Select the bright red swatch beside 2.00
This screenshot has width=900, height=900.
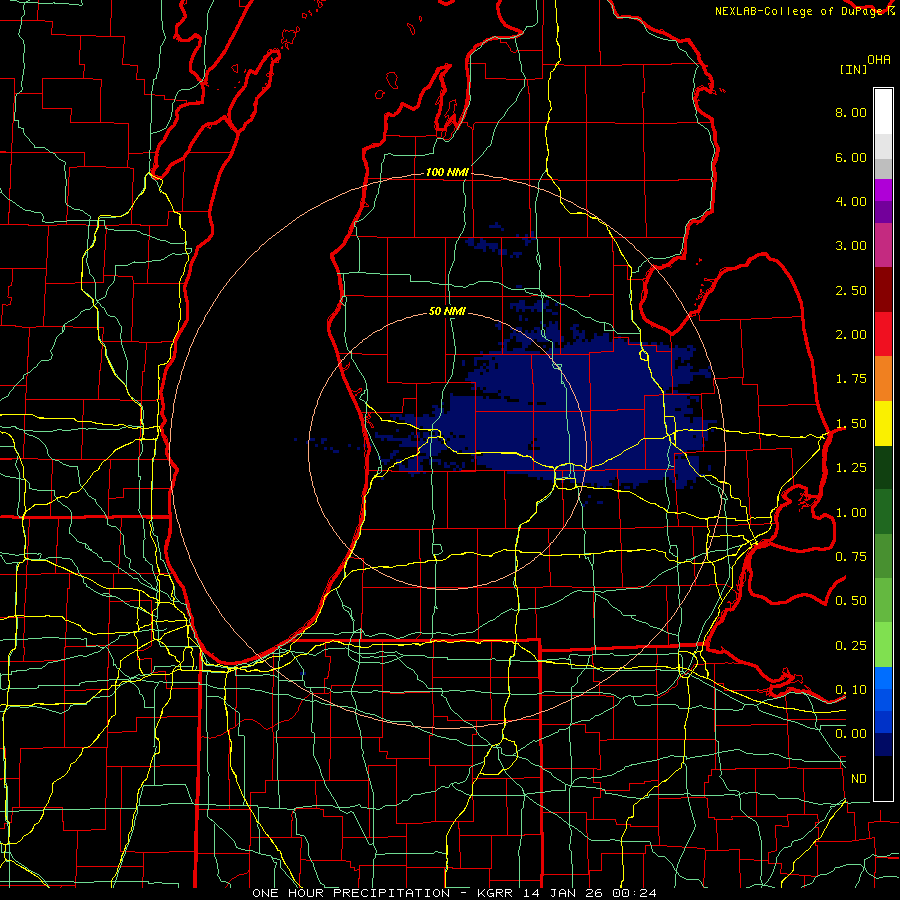[x=883, y=334]
